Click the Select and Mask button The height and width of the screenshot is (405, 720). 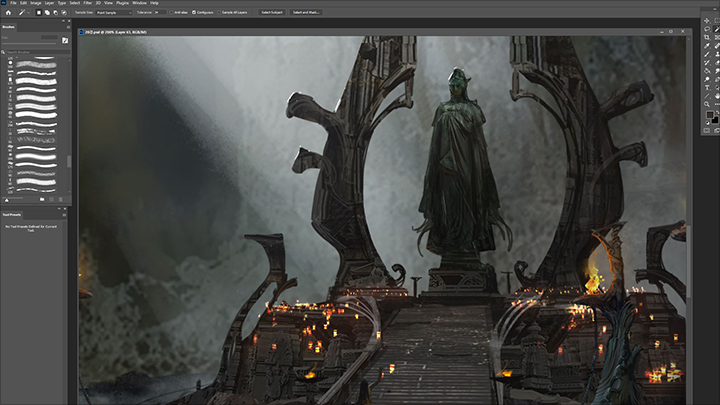tap(306, 12)
